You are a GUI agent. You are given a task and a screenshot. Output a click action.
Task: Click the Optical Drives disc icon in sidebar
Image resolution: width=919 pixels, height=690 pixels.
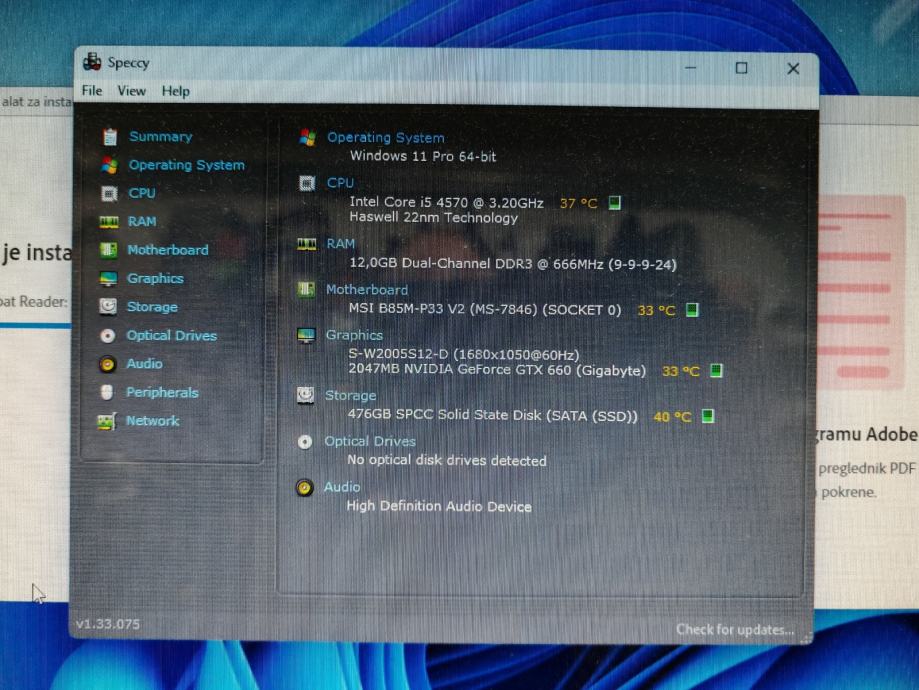tap(108, 335)
